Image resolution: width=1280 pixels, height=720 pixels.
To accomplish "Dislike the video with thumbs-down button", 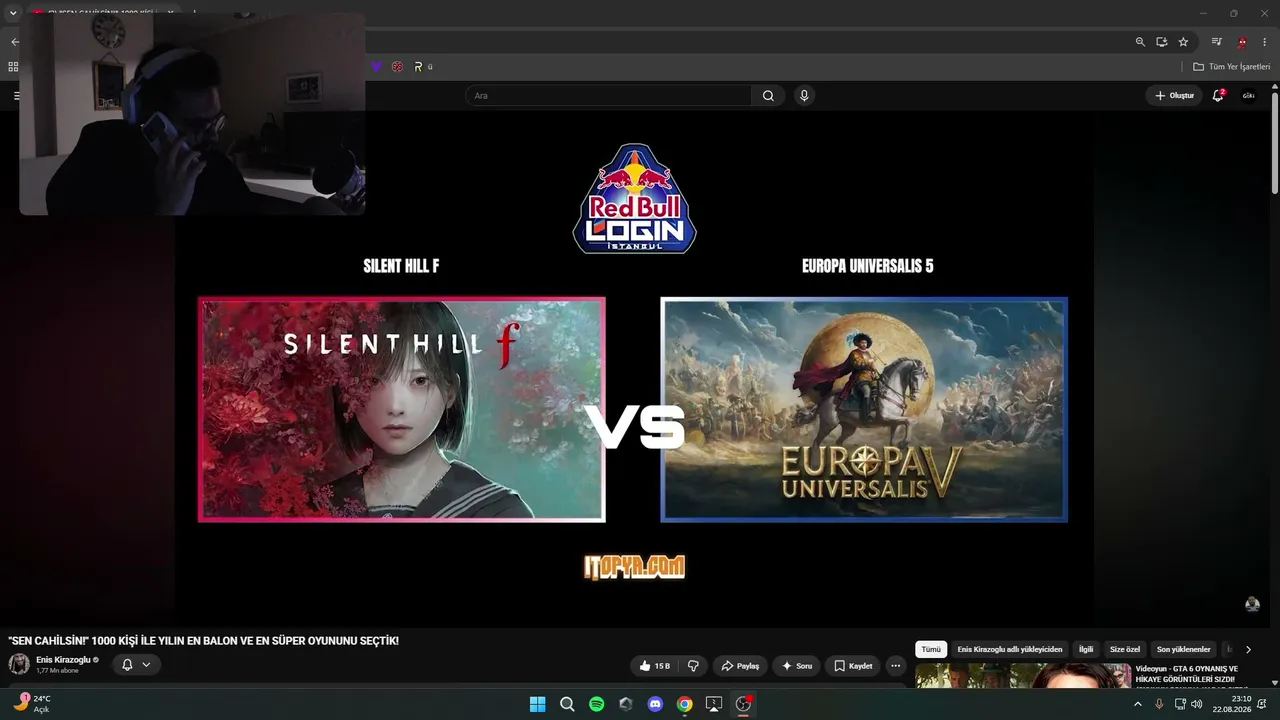I will point(694,666).
